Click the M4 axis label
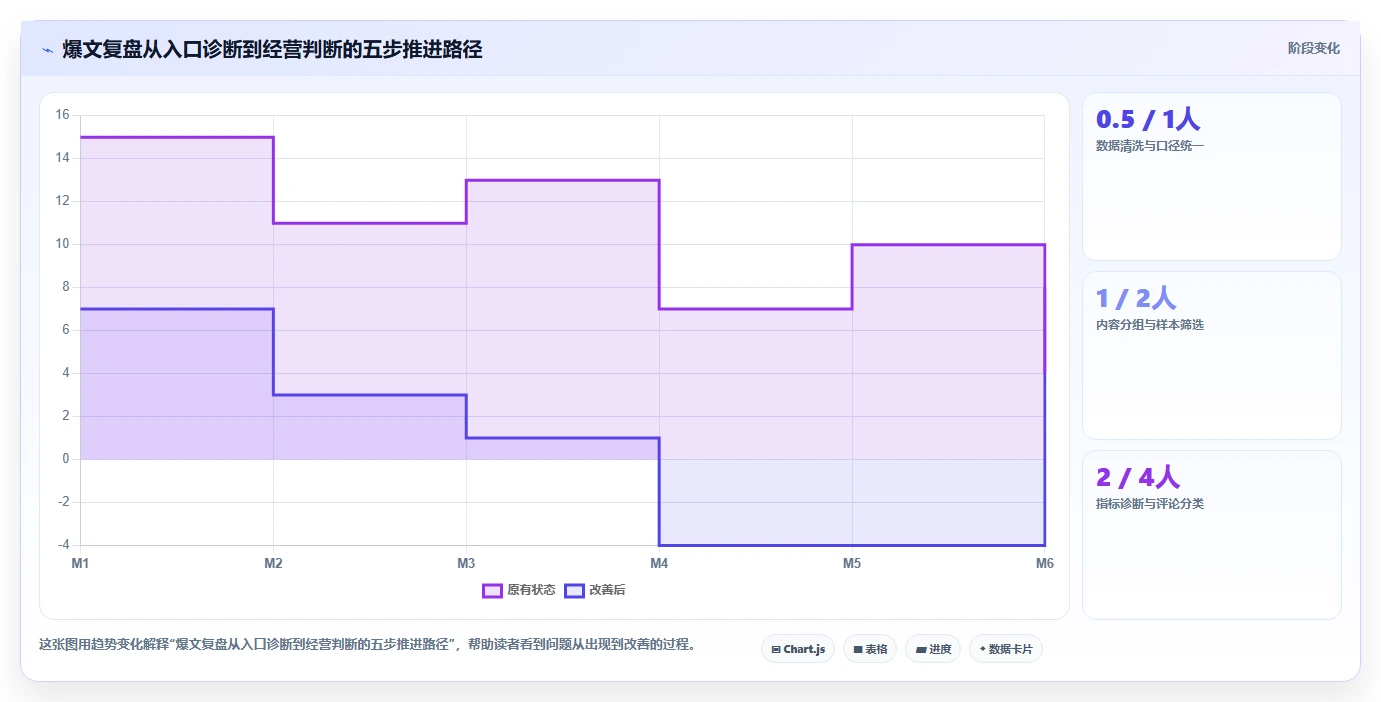 (x=659, y=563)
